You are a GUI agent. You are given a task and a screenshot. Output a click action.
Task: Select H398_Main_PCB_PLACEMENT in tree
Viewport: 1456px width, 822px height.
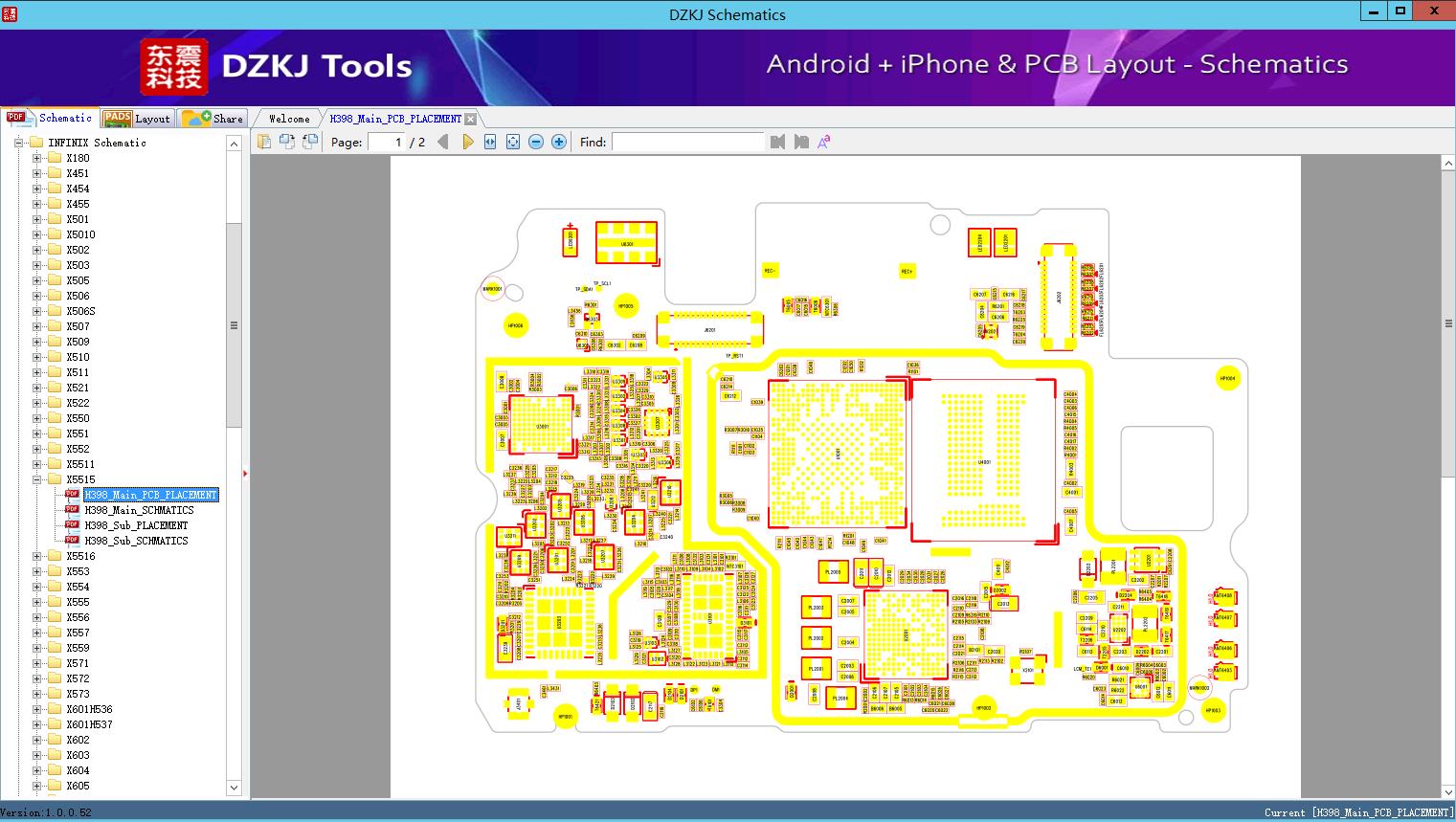click(x=151, y=495)
